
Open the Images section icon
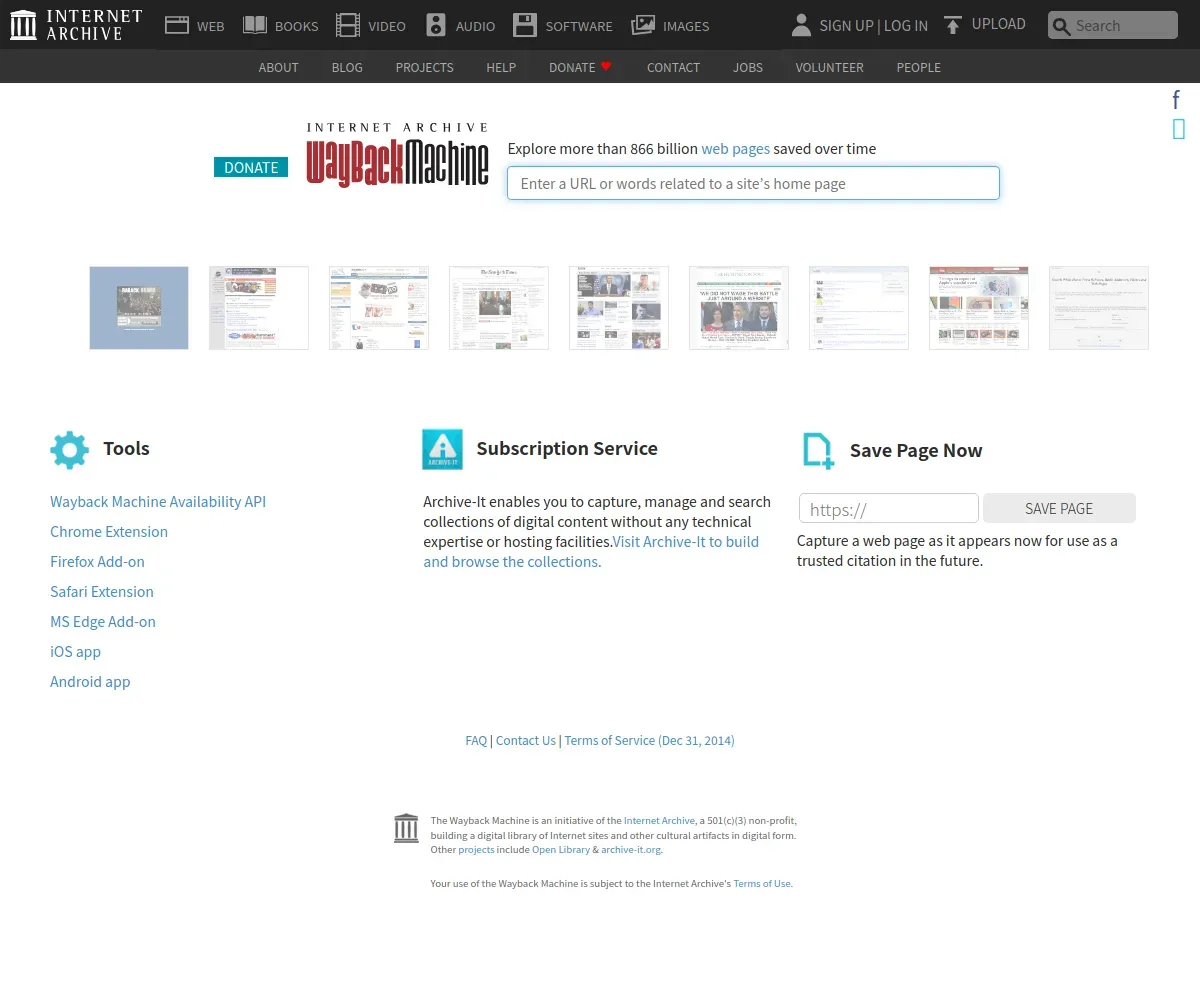643,25
